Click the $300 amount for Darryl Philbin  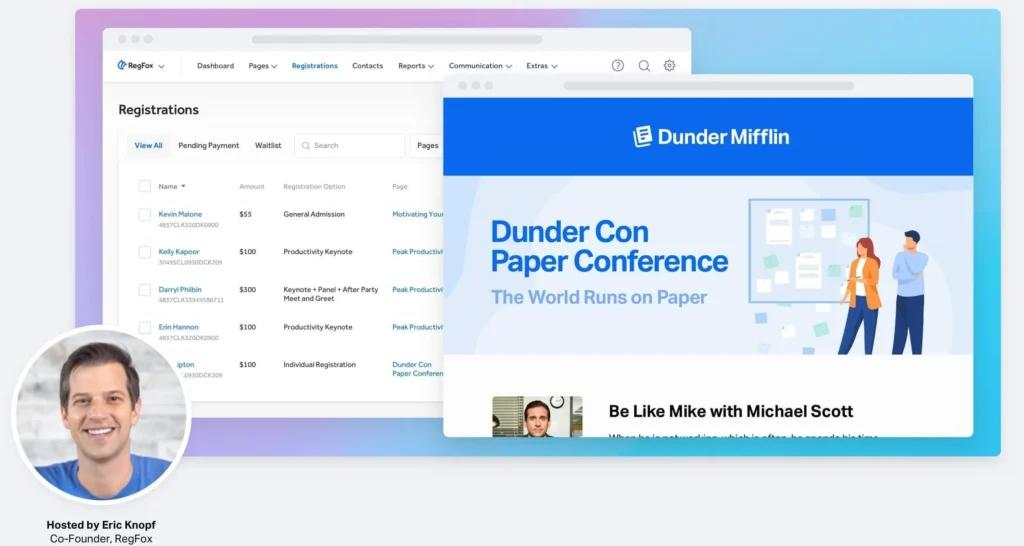click(x=248, y=289)
